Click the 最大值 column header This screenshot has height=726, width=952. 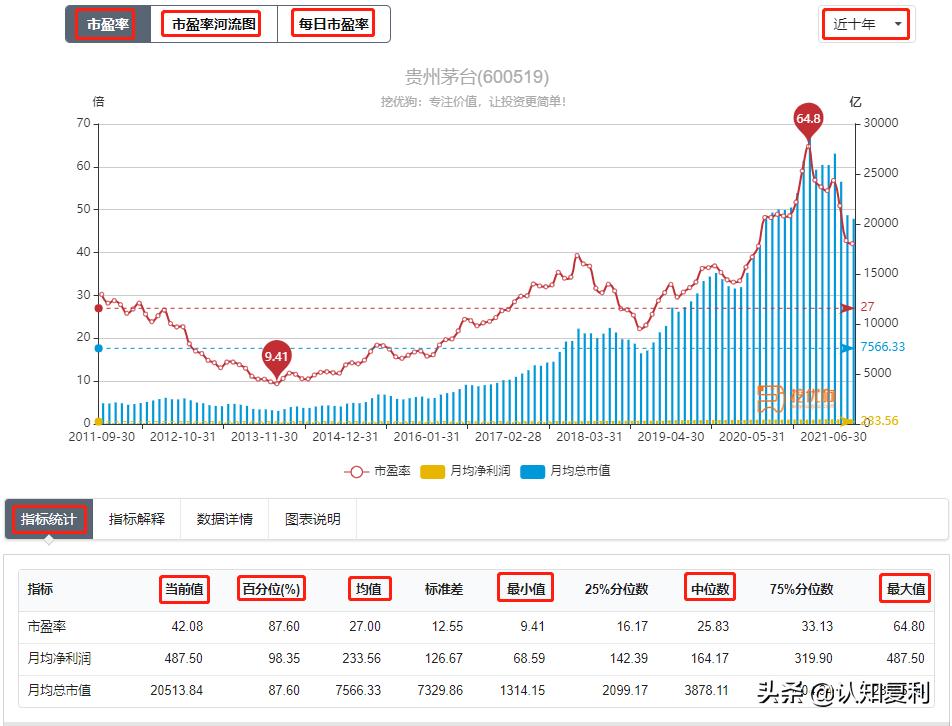click(903, 589)
